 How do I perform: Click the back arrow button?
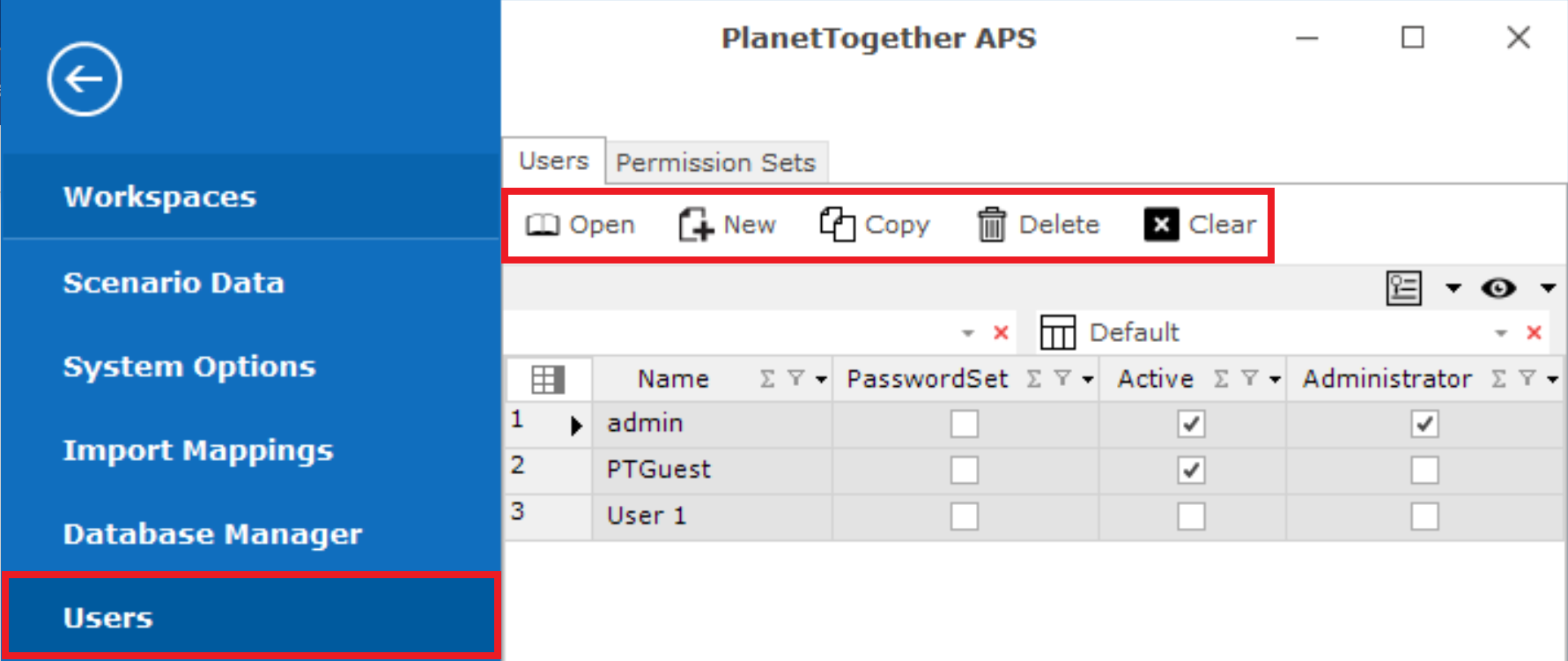[x=85, y=79]
